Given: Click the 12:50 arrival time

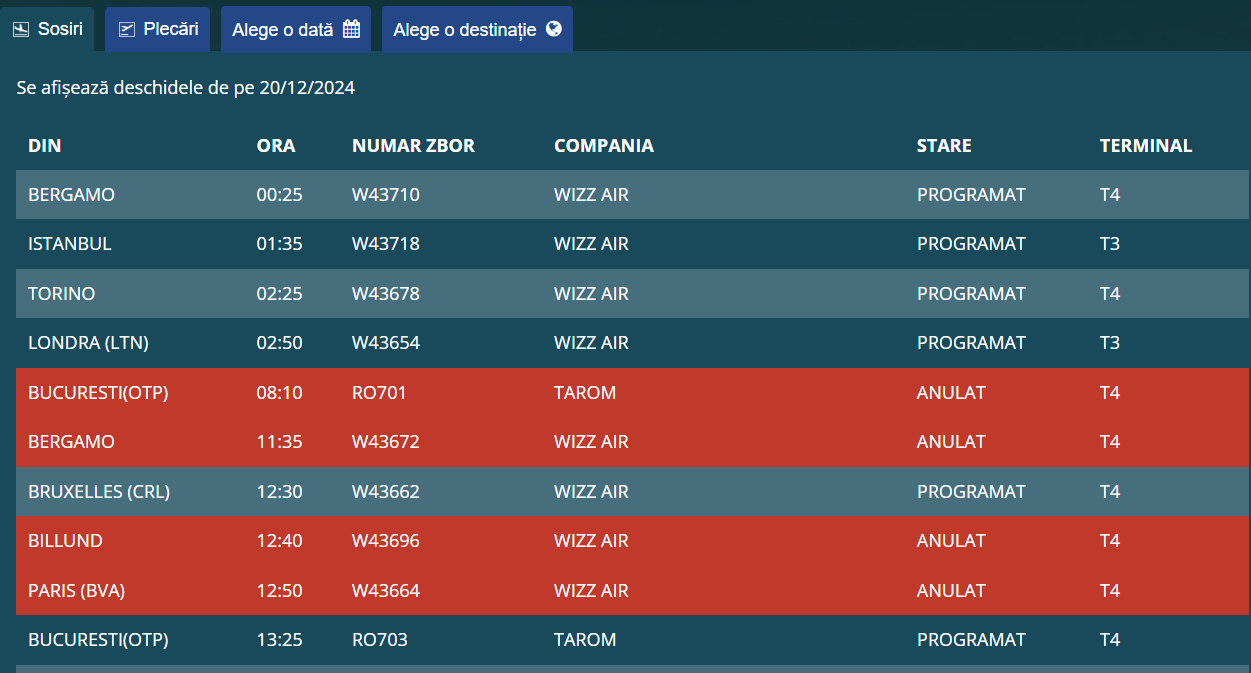Looking at the screenshot, I should [x=279, y=591].
